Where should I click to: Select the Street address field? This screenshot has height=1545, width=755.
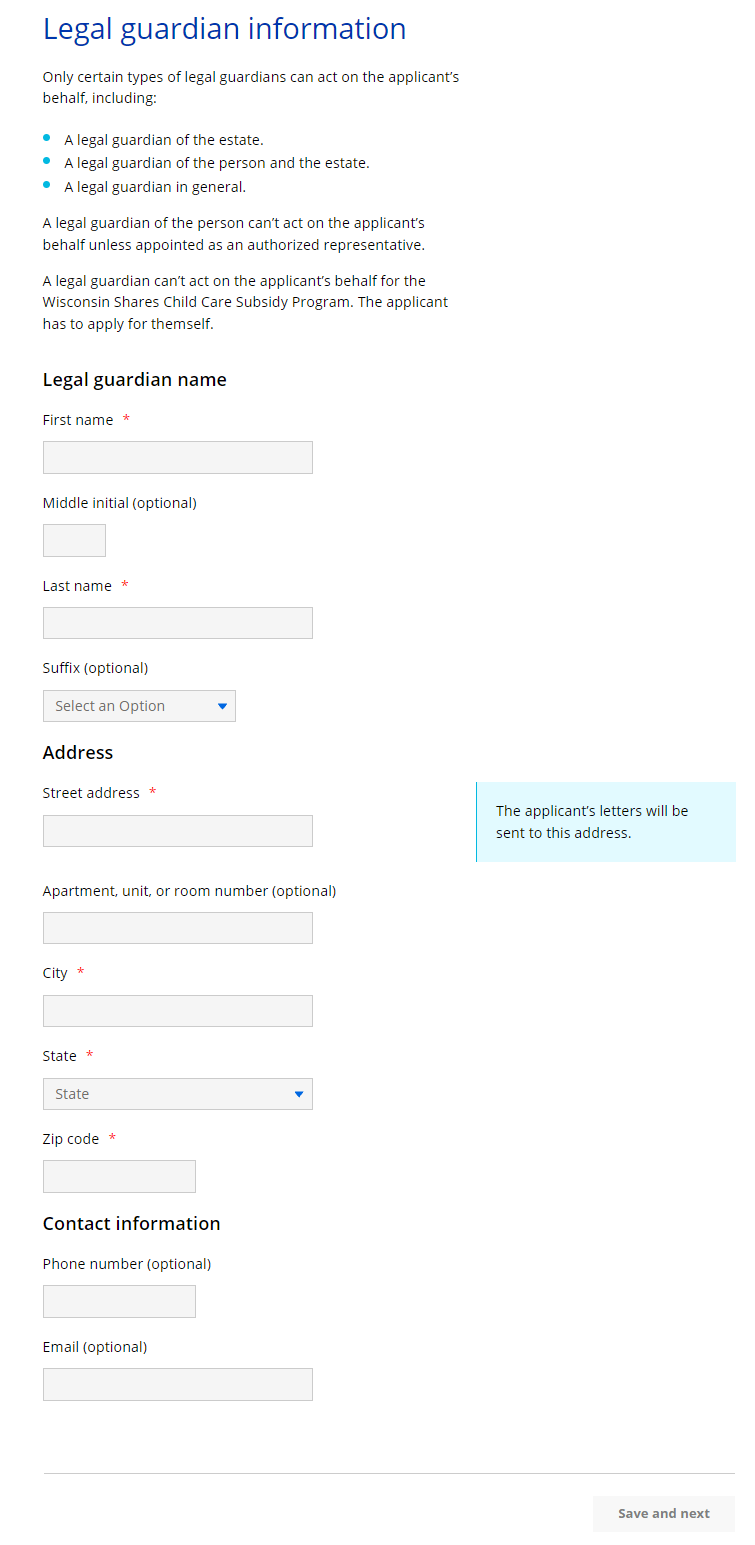[x=177, y=831]
